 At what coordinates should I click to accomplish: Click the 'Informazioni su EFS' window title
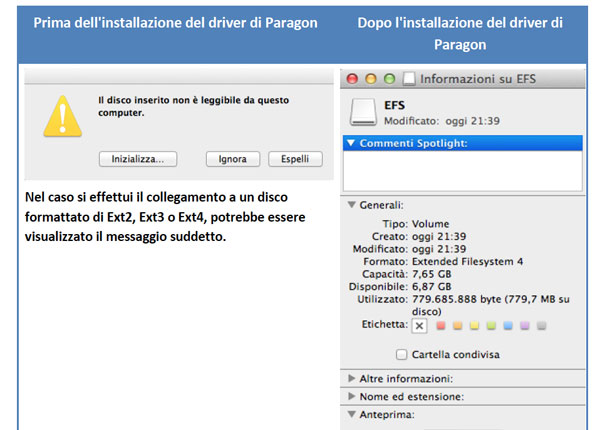coord(478,79)
